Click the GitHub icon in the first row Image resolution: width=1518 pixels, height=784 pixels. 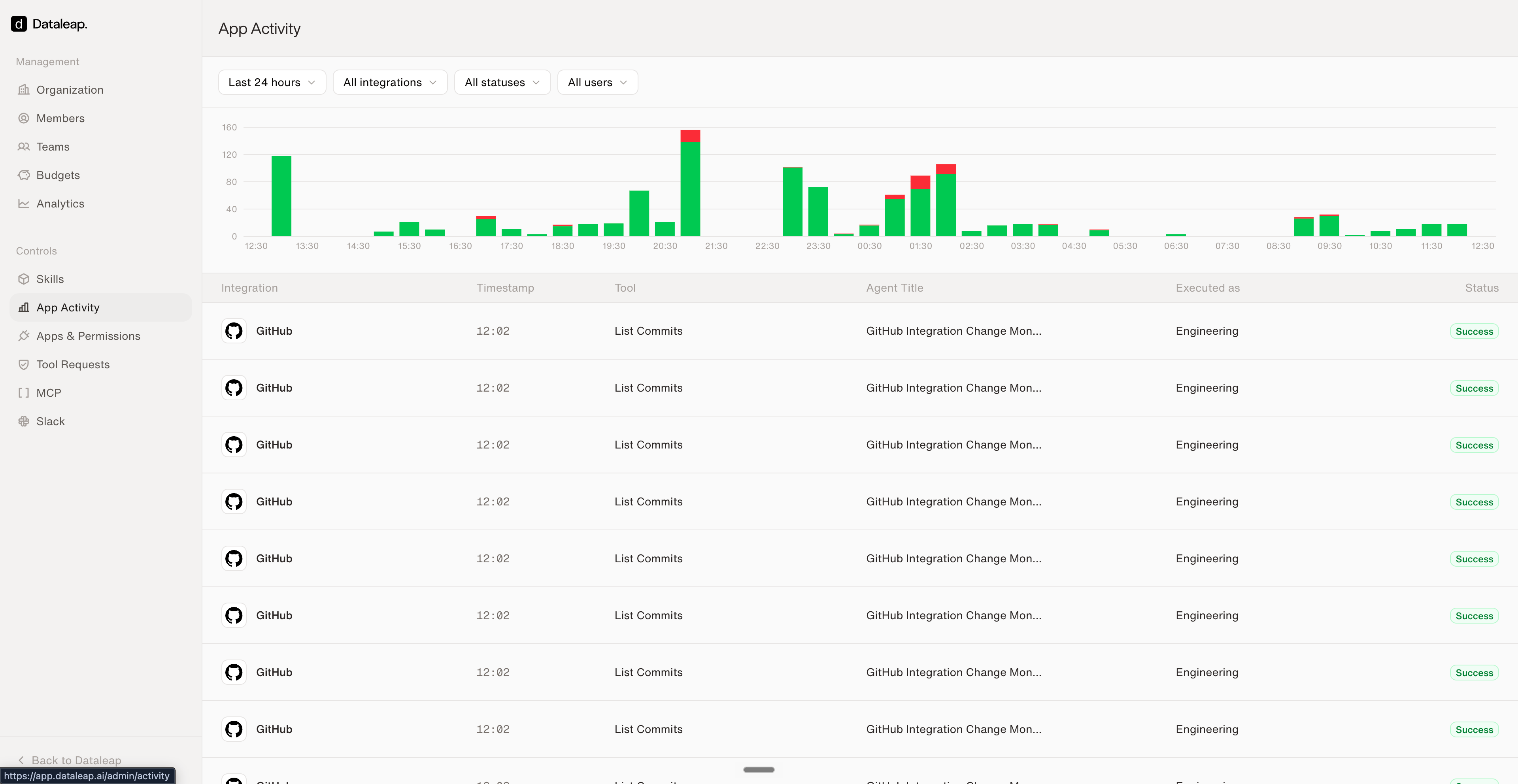pos(234,331)
